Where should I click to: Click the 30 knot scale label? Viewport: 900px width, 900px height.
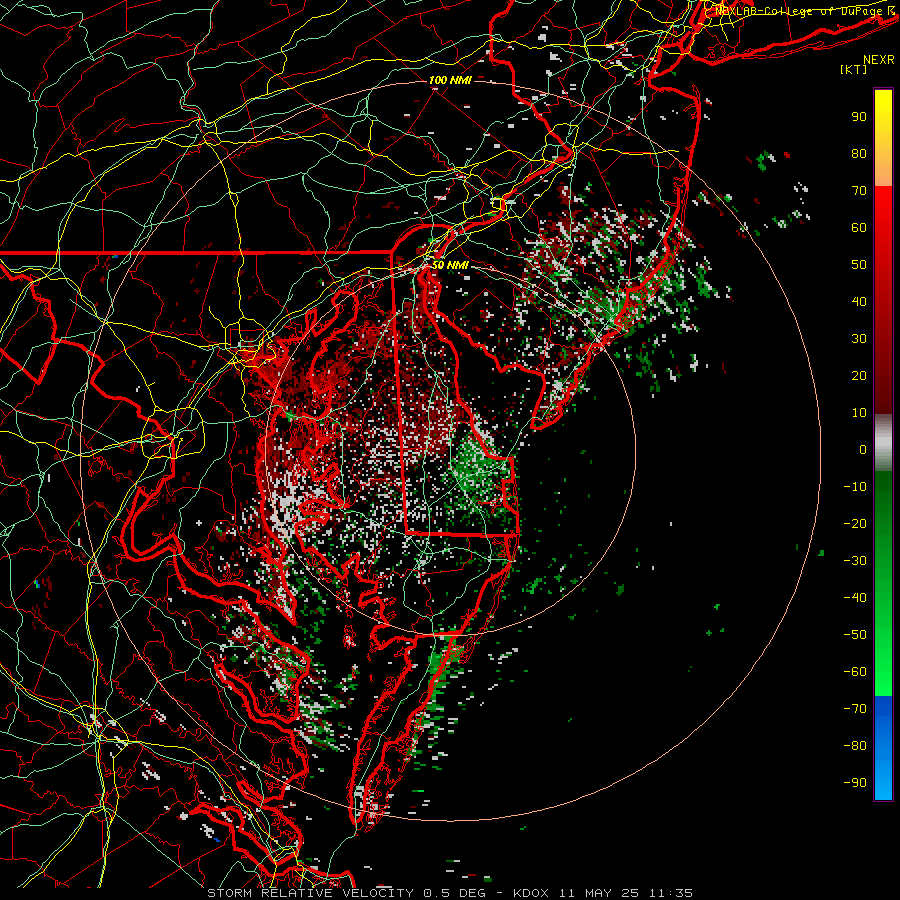(x=859, y=339)
